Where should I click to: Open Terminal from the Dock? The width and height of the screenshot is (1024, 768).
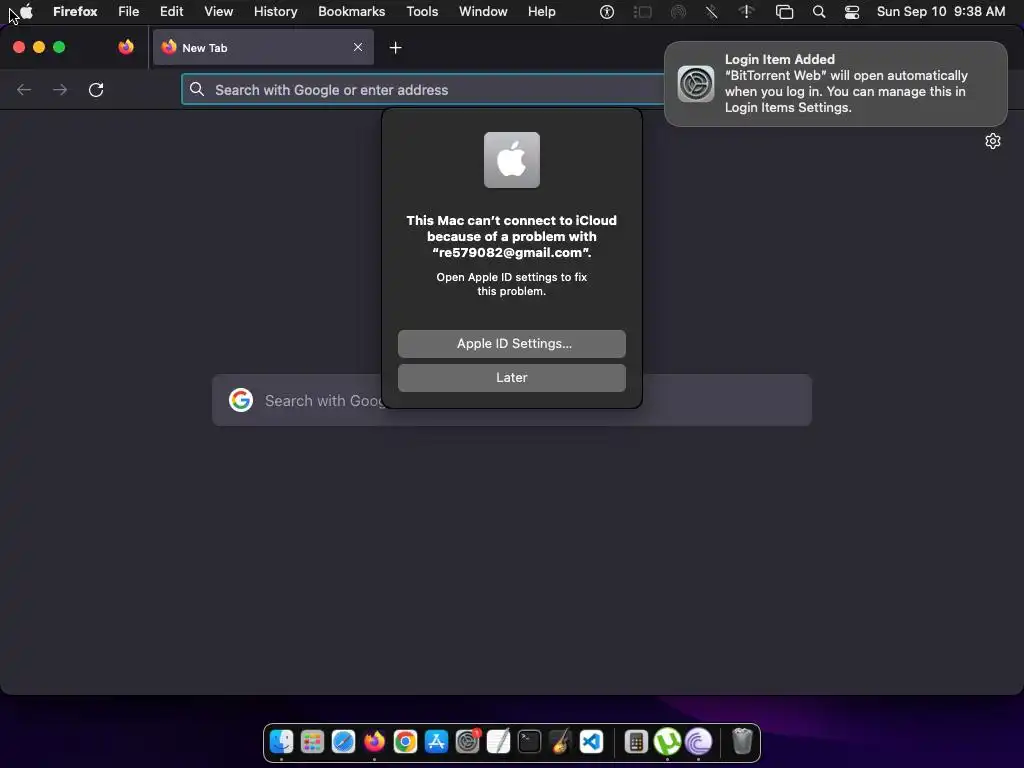[x=529, y=742]
